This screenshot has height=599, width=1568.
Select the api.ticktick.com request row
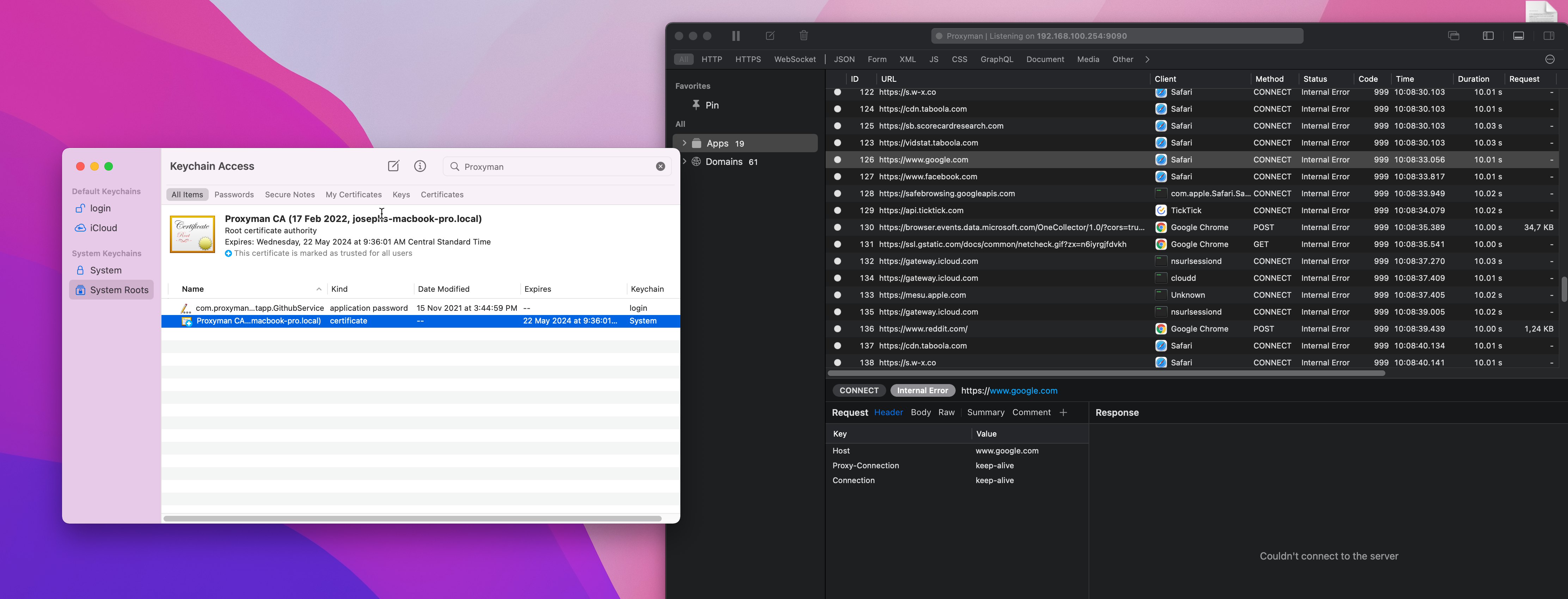921,210
